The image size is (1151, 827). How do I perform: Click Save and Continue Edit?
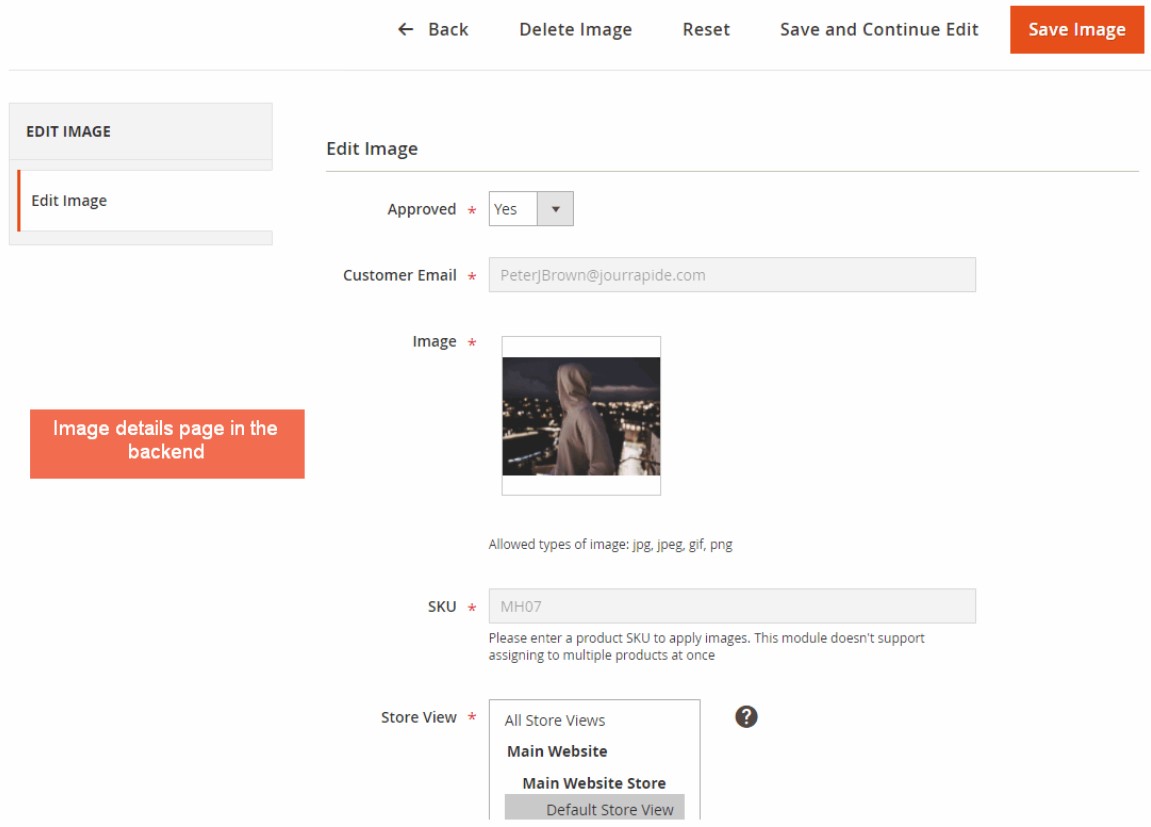(x=879, y=29)
